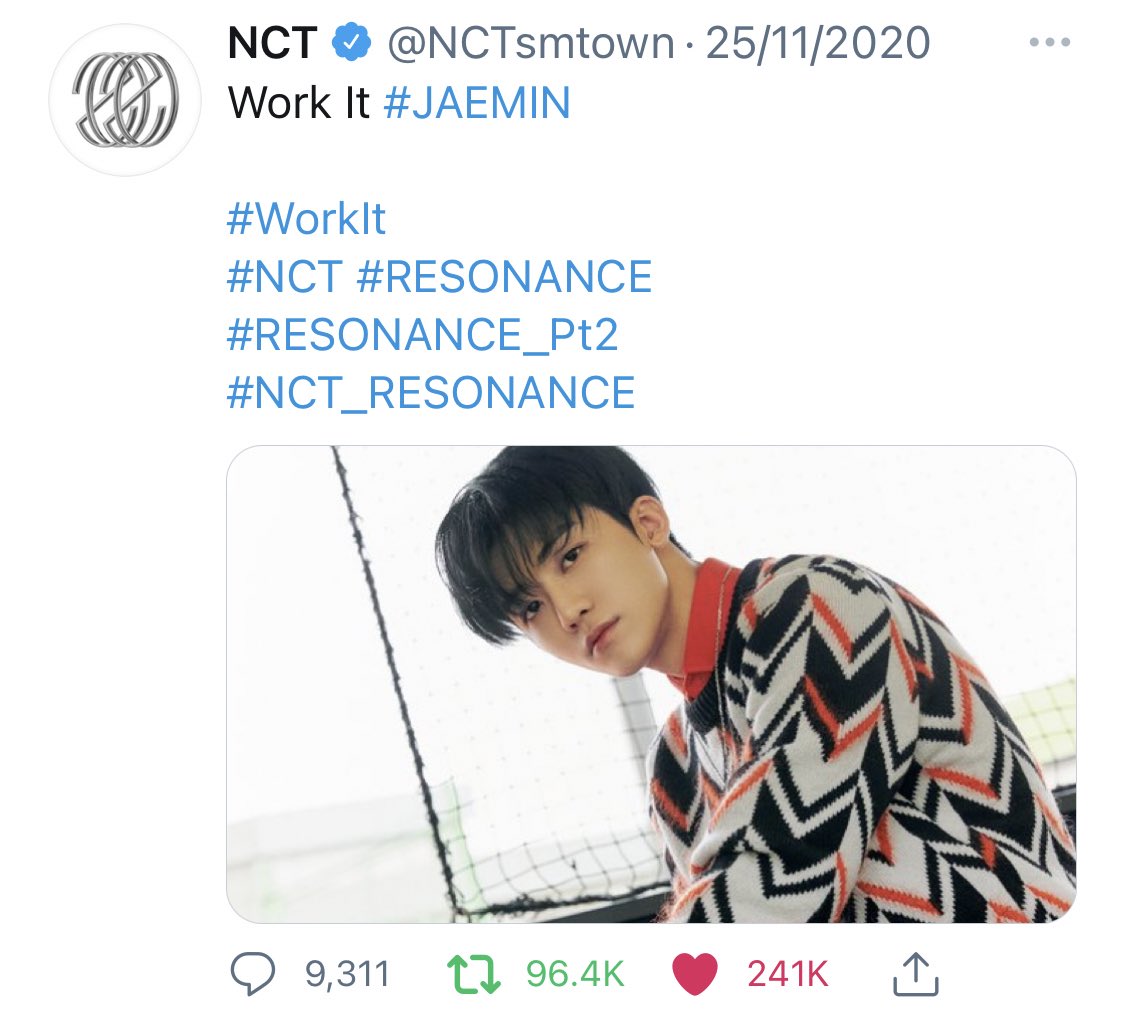Open the #WorkIt hashtag
1124x1016 pixels.
(x=306, y=219)
